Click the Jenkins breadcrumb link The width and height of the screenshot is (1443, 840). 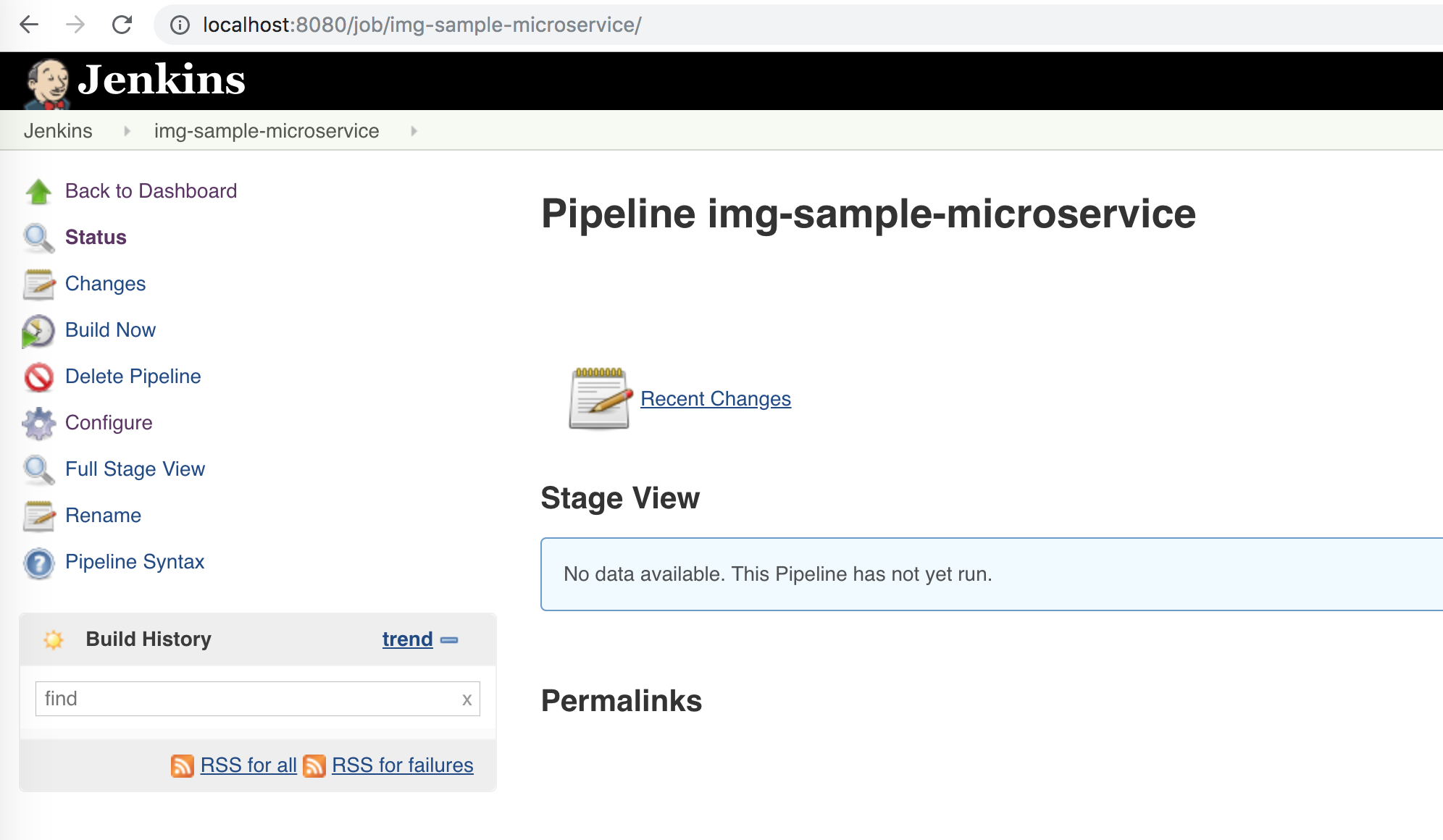pos(58,131)
